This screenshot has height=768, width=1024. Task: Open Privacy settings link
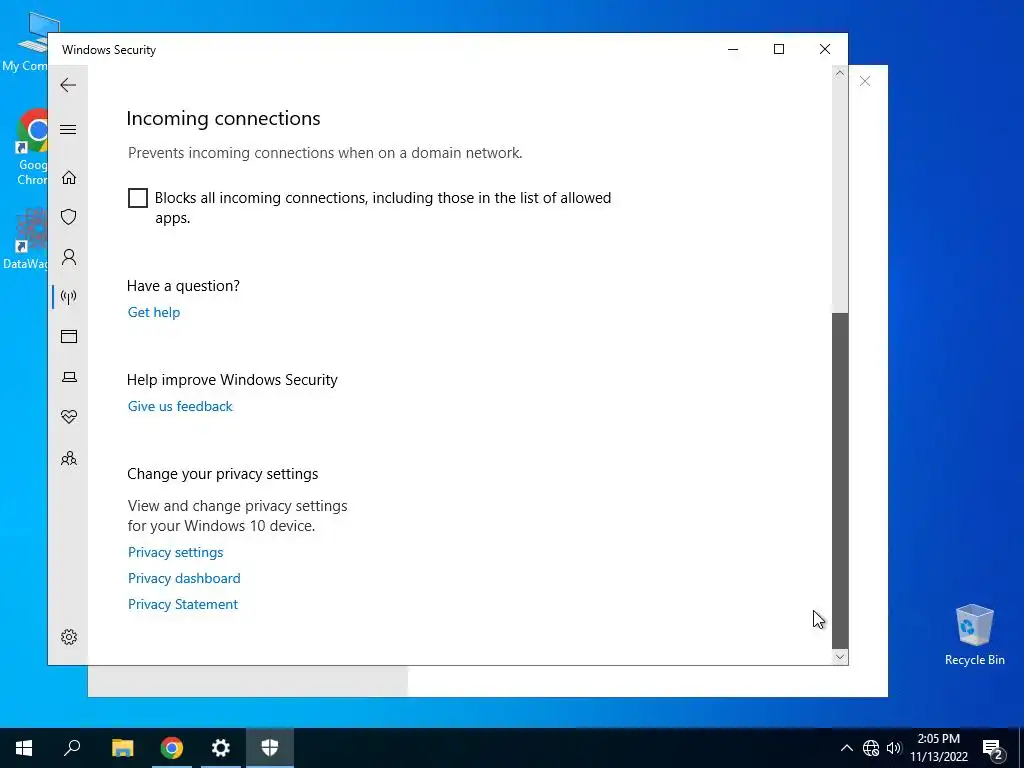[x=176, y=552]
